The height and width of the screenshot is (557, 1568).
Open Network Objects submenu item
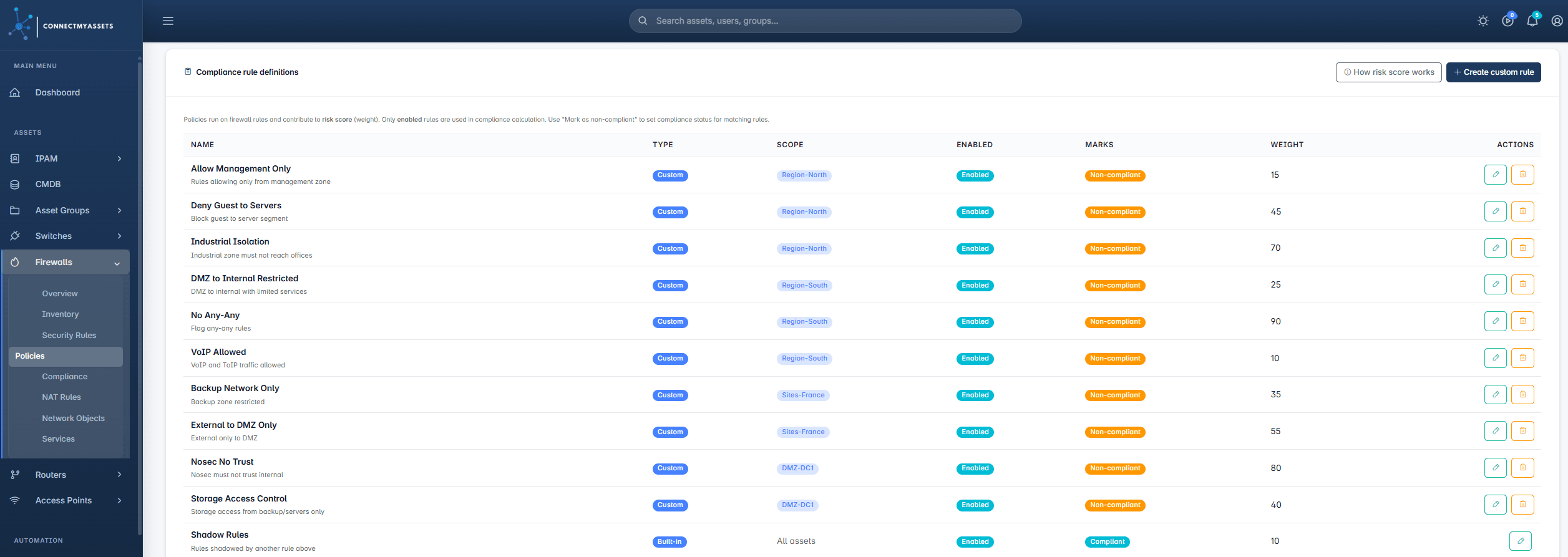point(73,418)
